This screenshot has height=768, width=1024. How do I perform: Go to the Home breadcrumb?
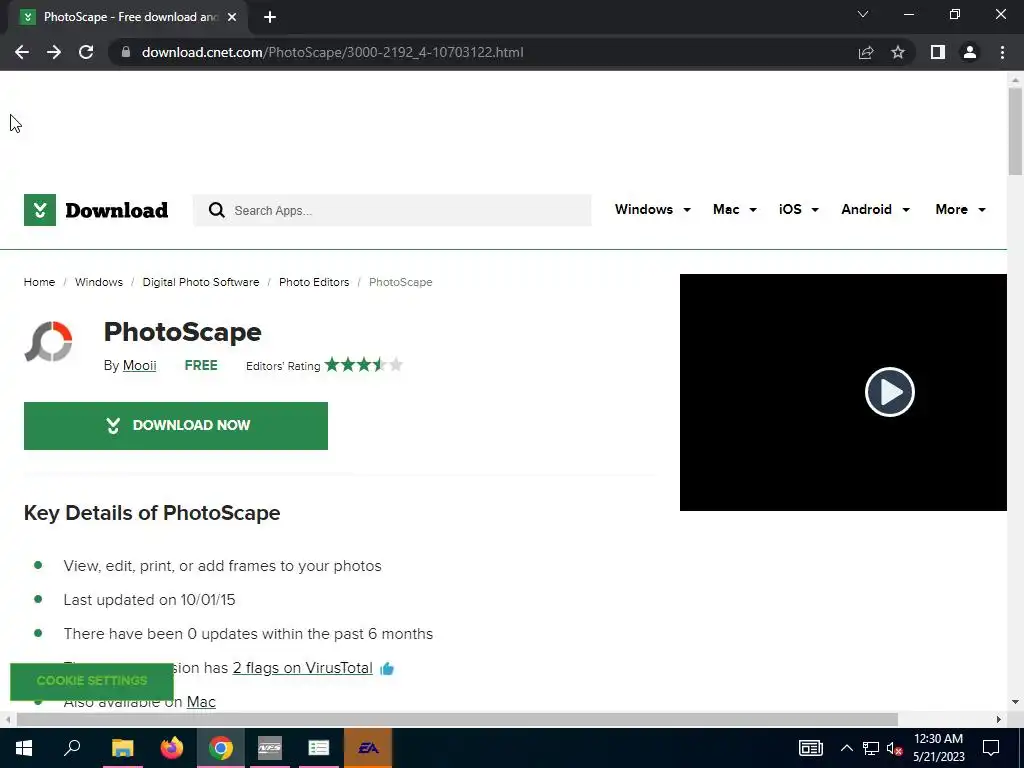pyautogui.click(x=39, y=282)
